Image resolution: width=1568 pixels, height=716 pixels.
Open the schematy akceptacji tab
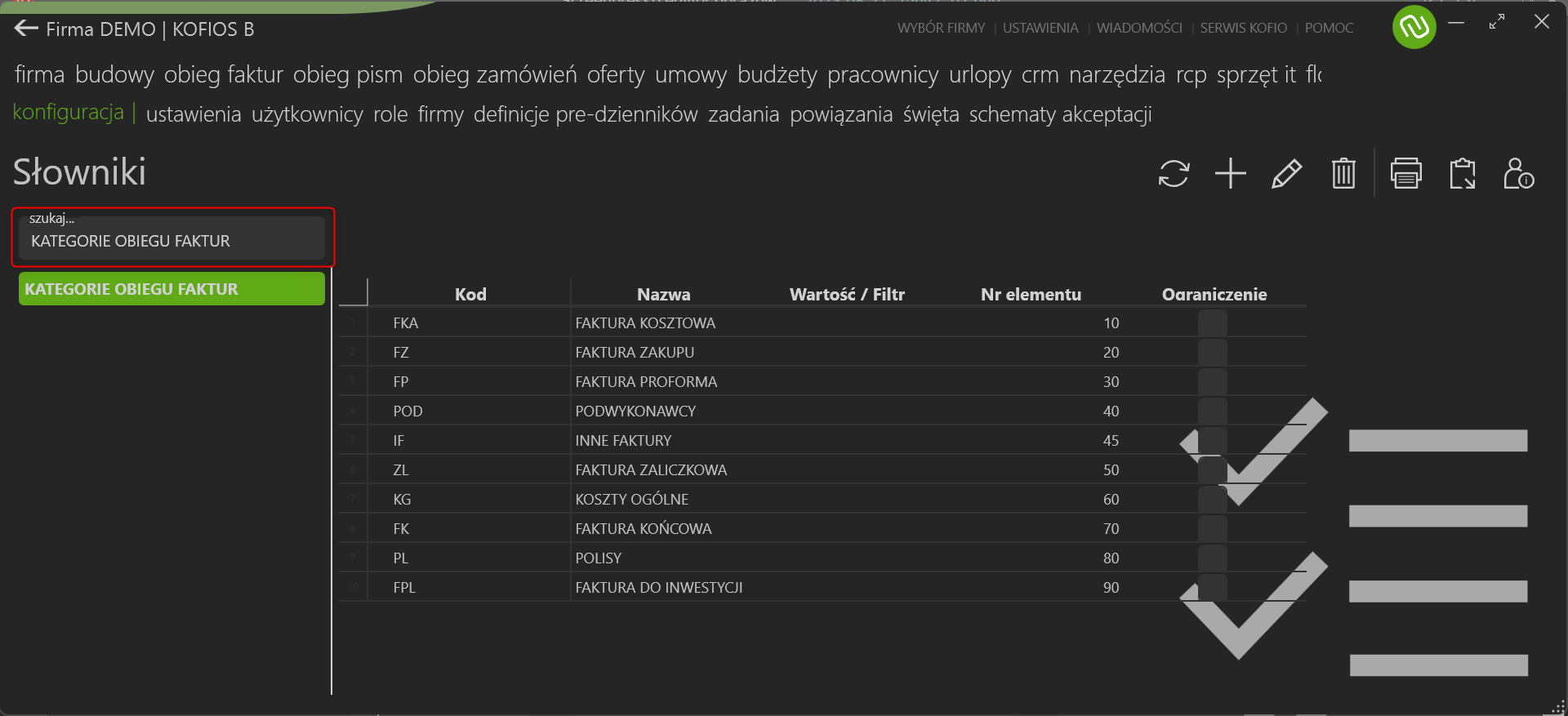(x=1060, y=114)
